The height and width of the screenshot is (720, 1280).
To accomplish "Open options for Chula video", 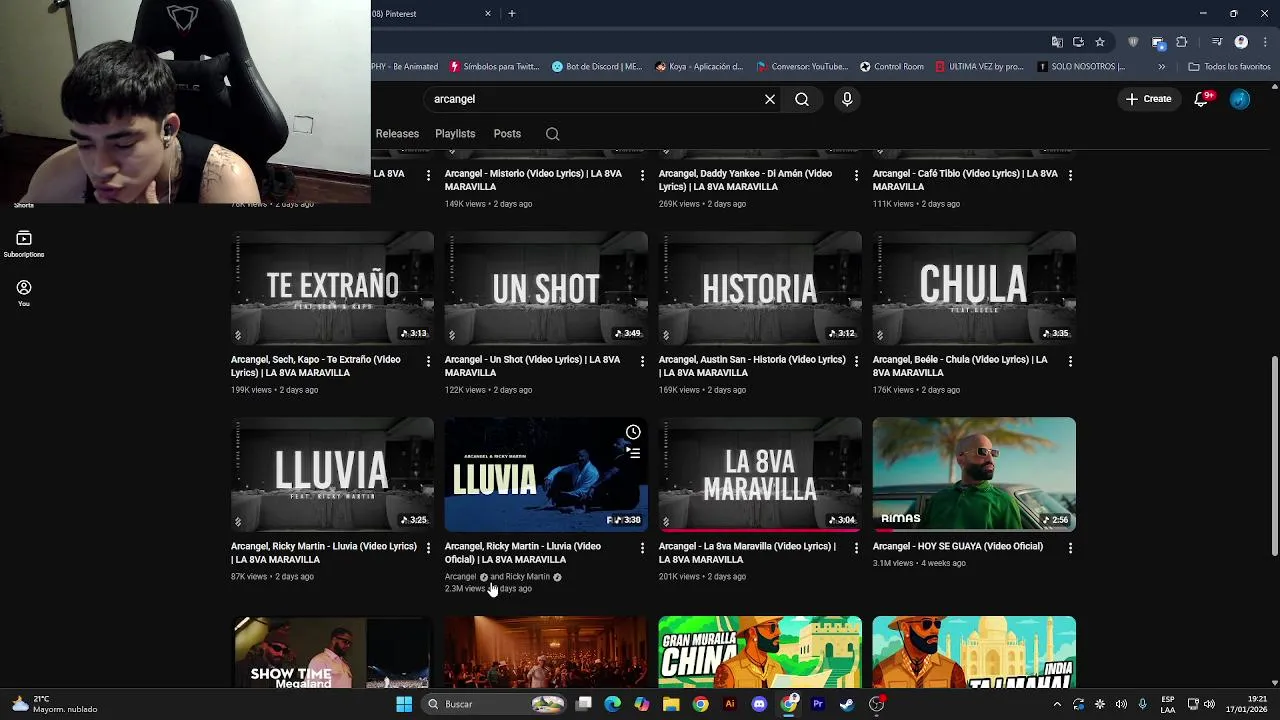I will pos(1070,361).
